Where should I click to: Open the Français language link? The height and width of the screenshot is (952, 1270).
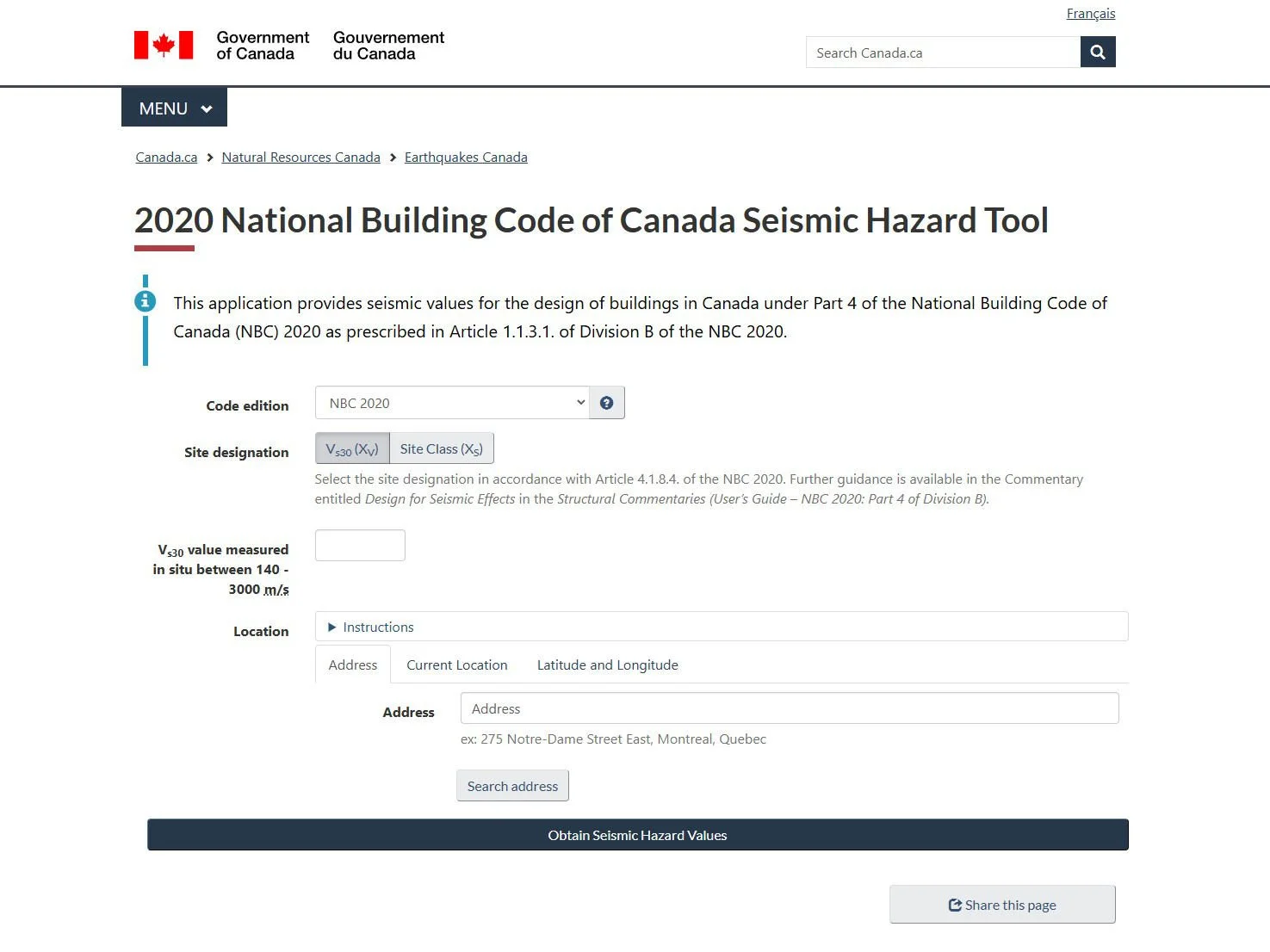tap(1091, 14)
